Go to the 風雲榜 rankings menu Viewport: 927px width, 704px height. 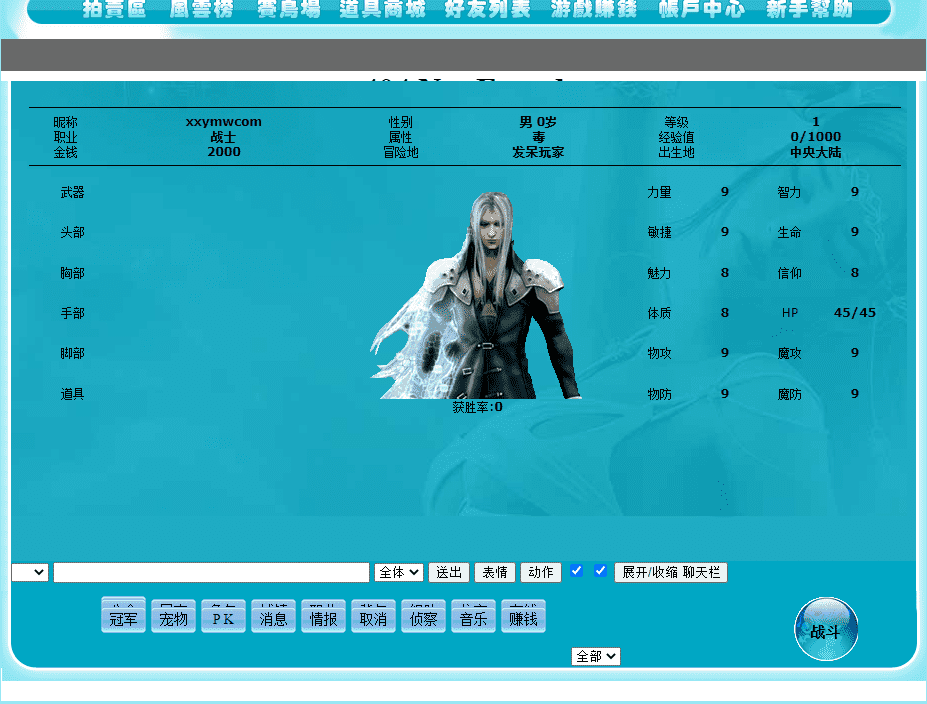[x=202, y=9]
